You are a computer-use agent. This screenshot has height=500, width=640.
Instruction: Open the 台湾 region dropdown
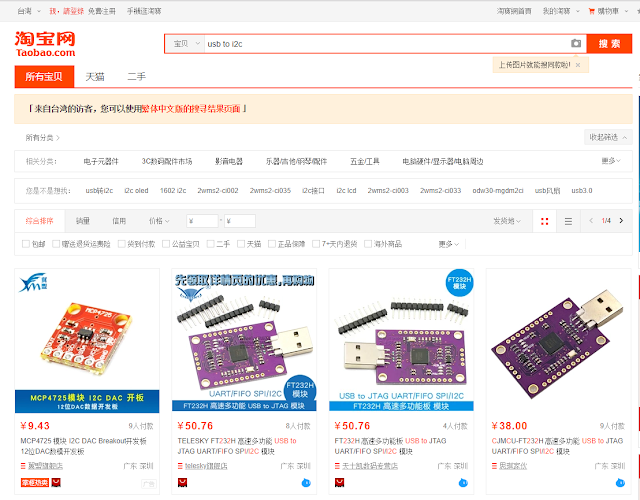[29, 11]
